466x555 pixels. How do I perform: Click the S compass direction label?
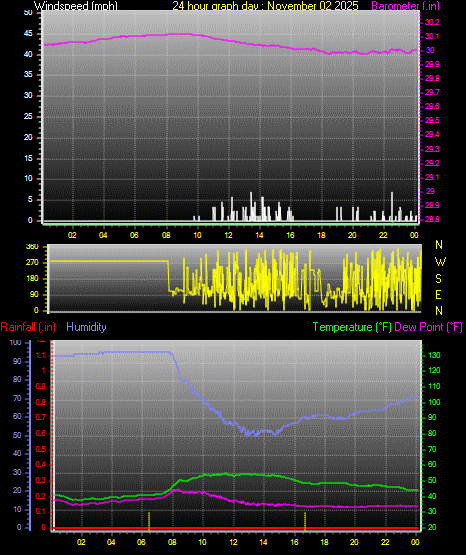[438, 279]
